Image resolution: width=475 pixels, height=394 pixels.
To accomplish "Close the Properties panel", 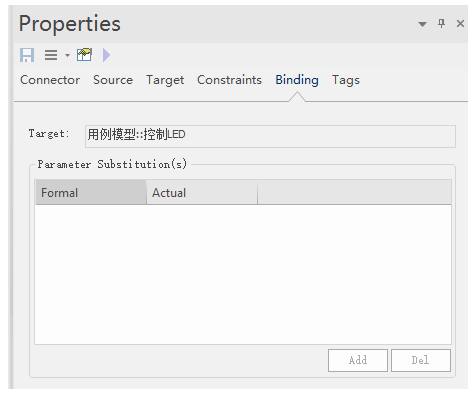I will tap(460, 24).
